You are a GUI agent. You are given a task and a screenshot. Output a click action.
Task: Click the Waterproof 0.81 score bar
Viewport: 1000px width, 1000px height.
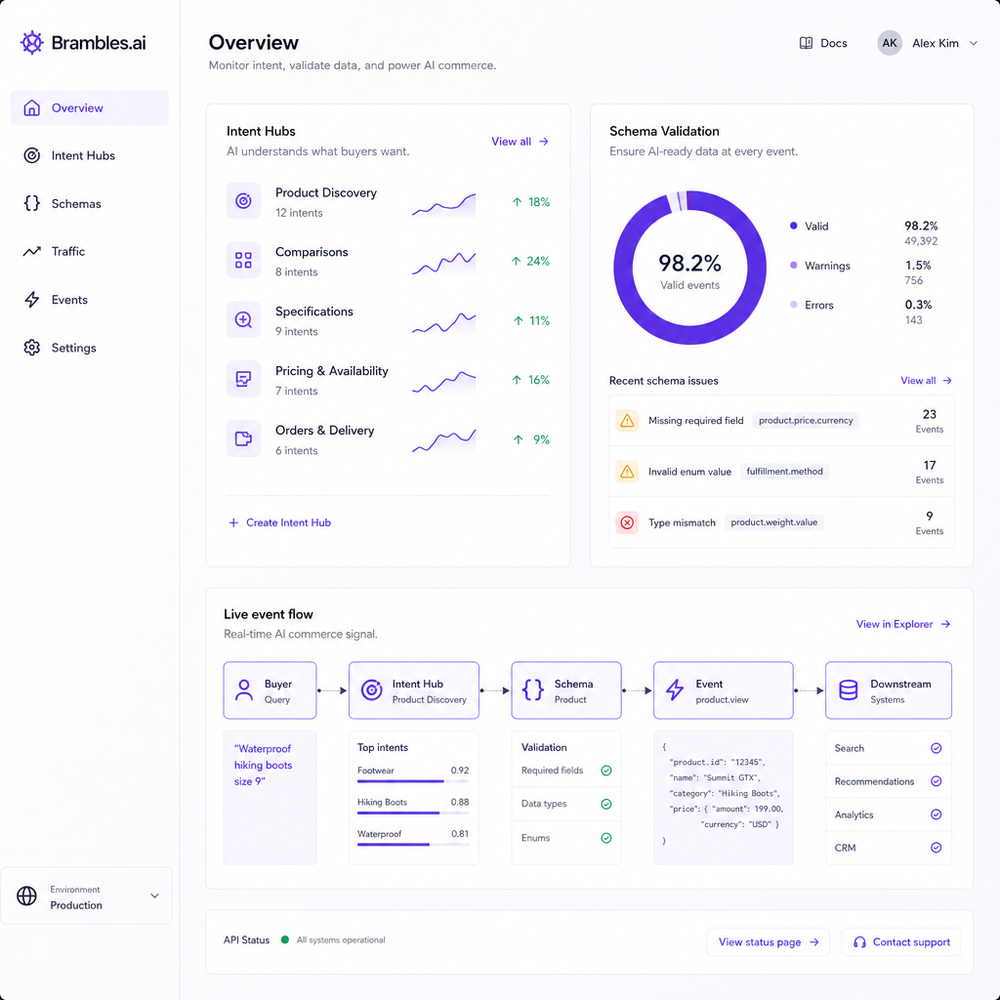click(413, 844)
